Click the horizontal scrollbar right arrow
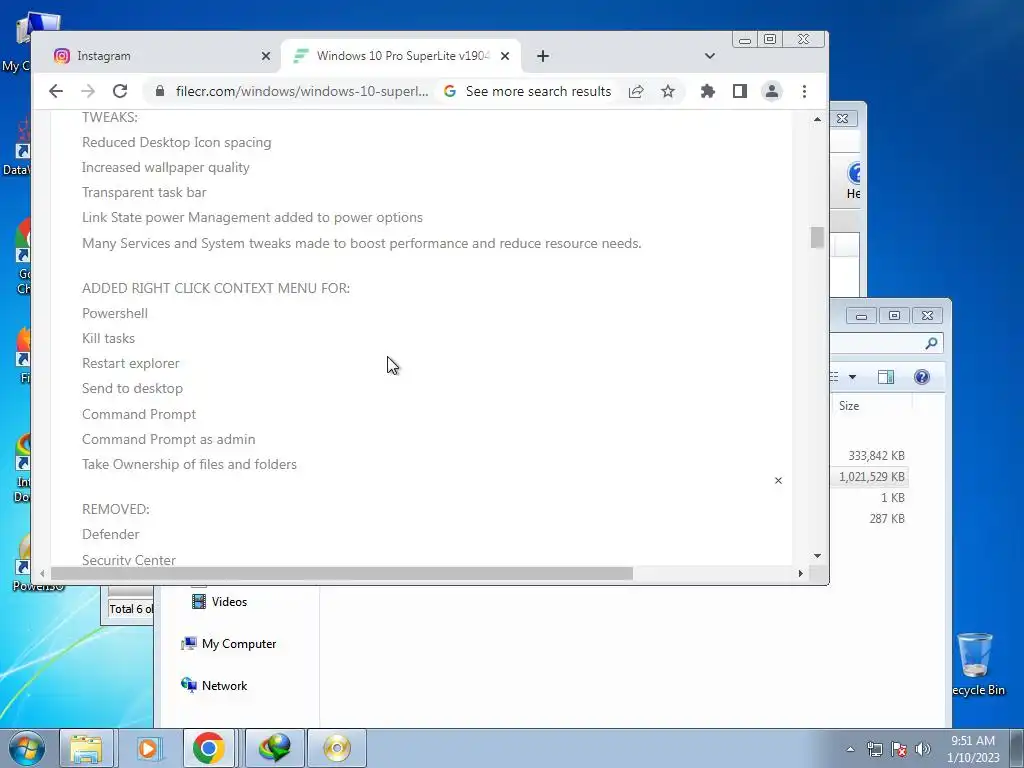This screenshot has width=1024, height=768. [x=801, y=573]
